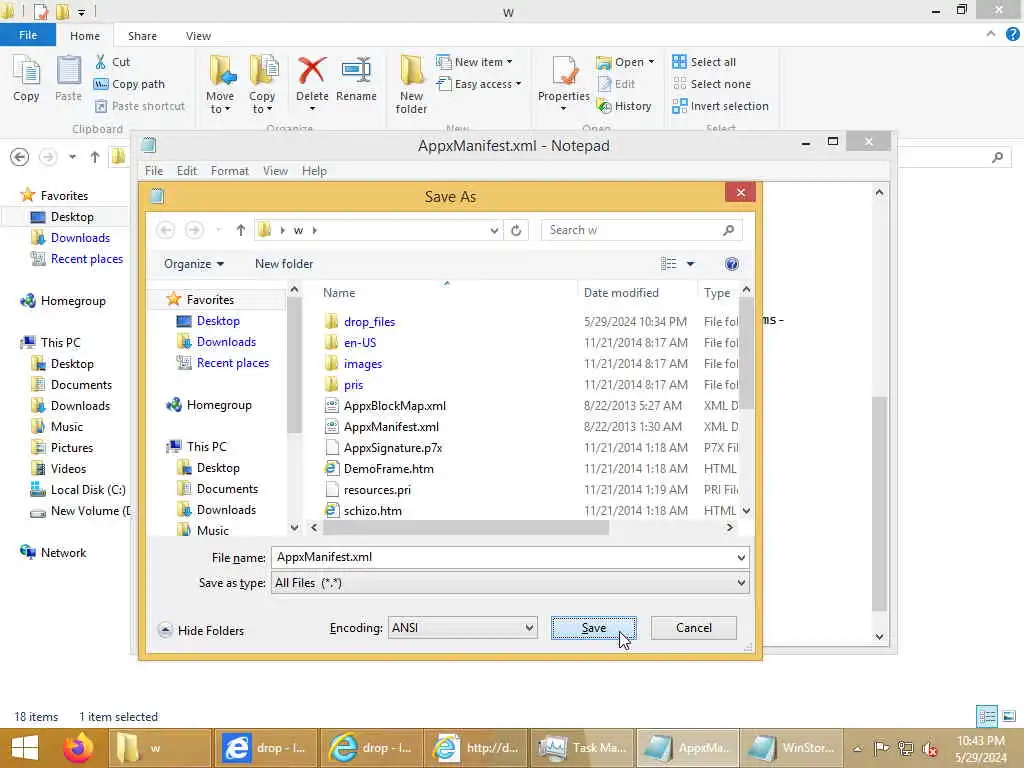Click the File name input field
Image resolution: width=1024 pixels, height=768 pixels.
pos(502,557)
